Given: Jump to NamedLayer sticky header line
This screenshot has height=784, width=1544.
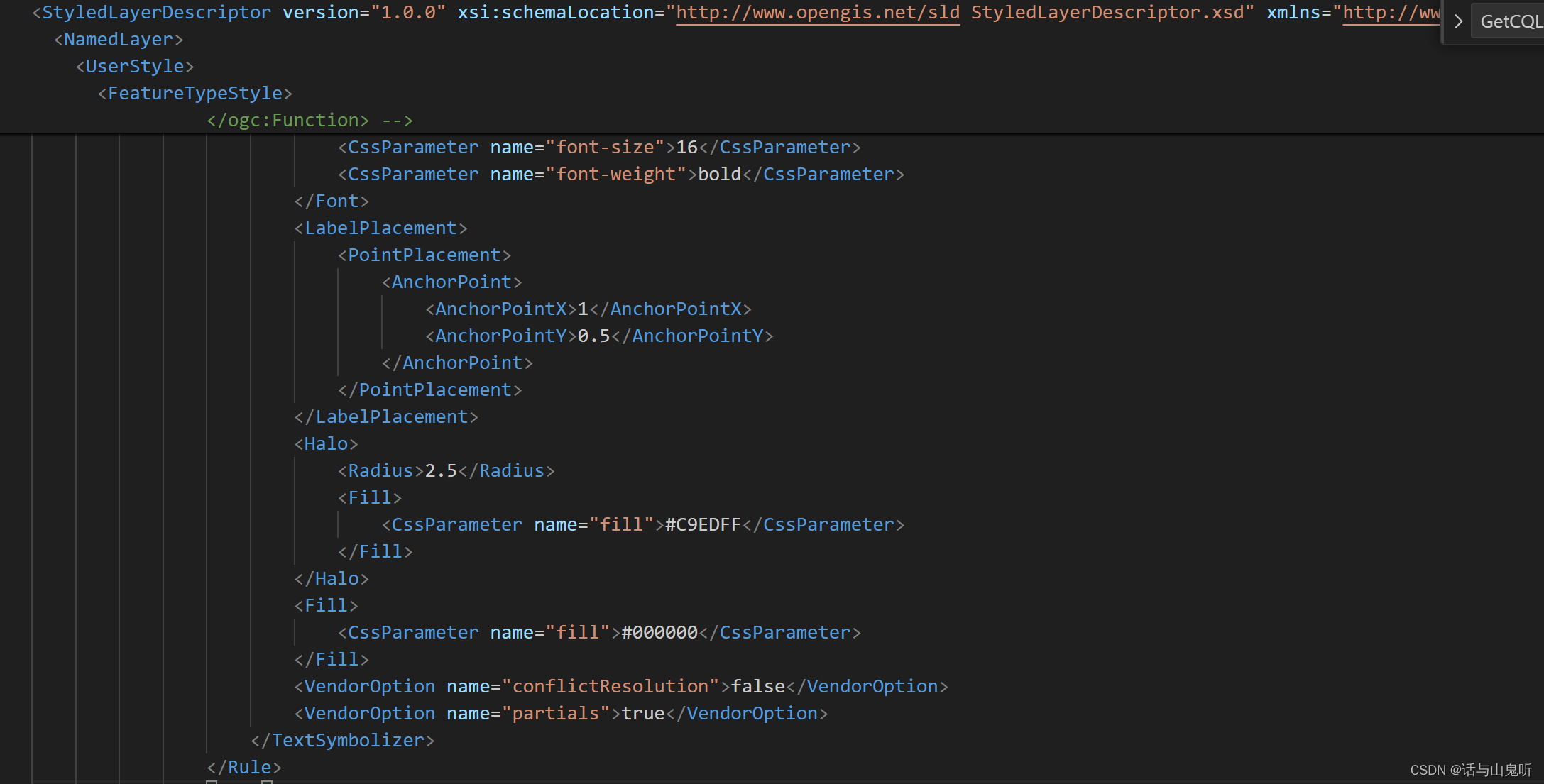Looking at the screenshot, I should click(119, 40).
